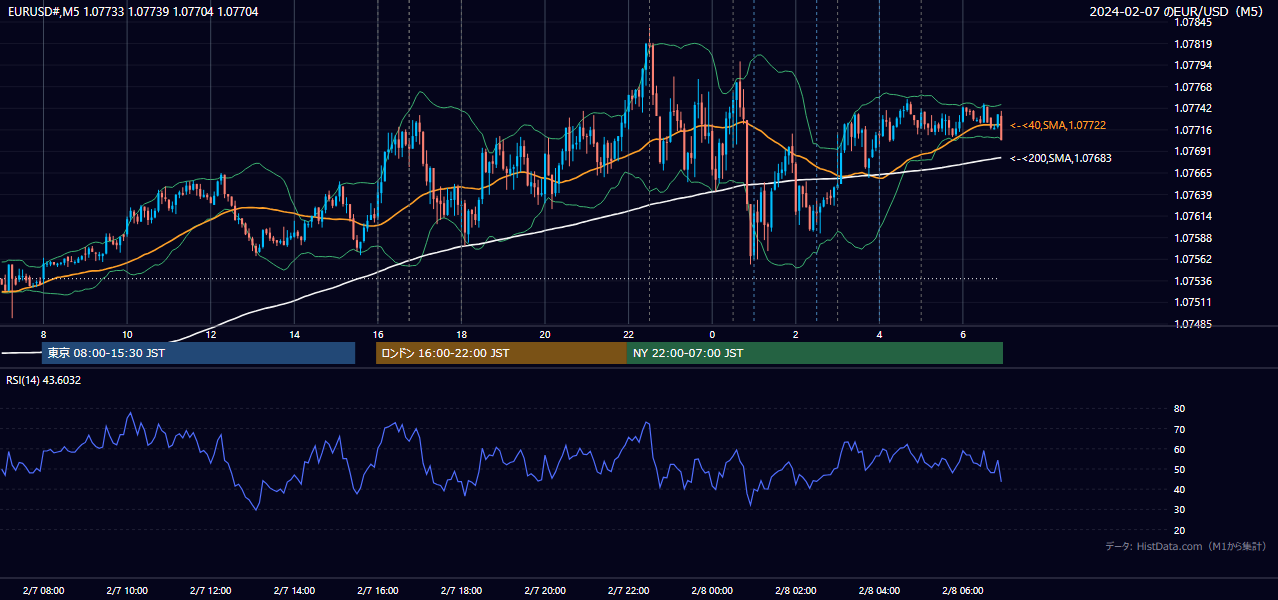Image resolution: width=1278 pixels, height=600 pixels.
Task: Click the ロンドン 16:00-22:00 JST session bar
Action: pos(501,353)
